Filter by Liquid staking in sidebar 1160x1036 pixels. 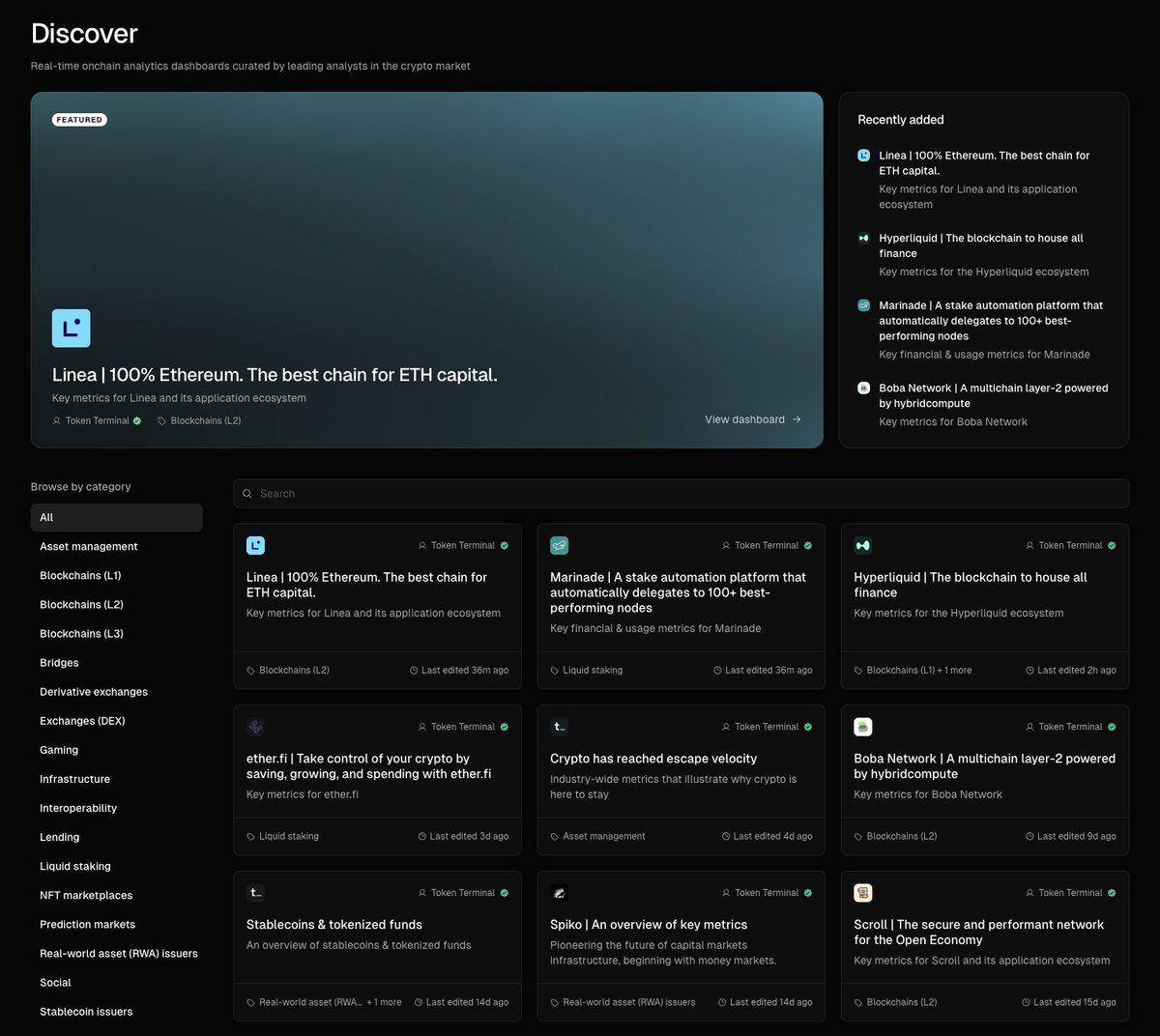116,866
